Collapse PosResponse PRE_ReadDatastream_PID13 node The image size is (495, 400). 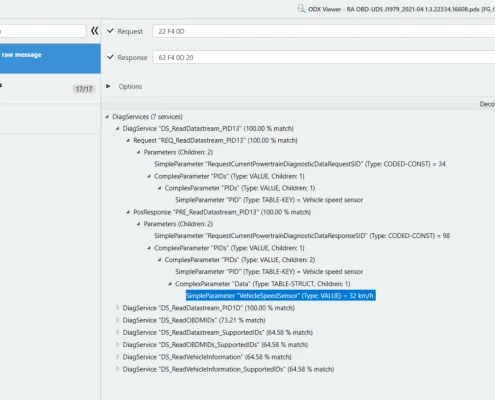[x=128, y=212]
